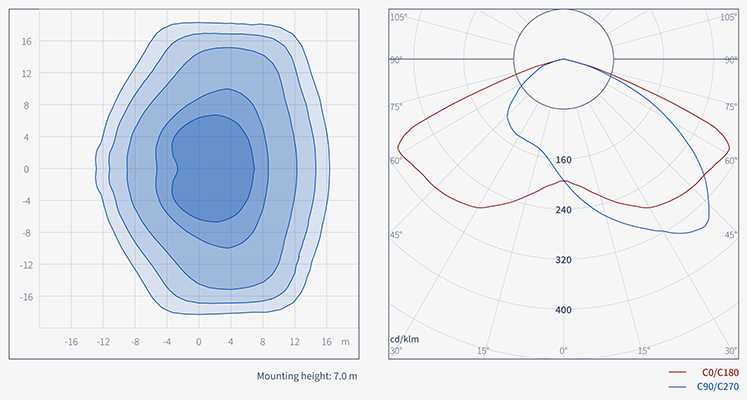Click the circle at the polar chart top
Screen dimensions: 747x400
pos(563,59)
